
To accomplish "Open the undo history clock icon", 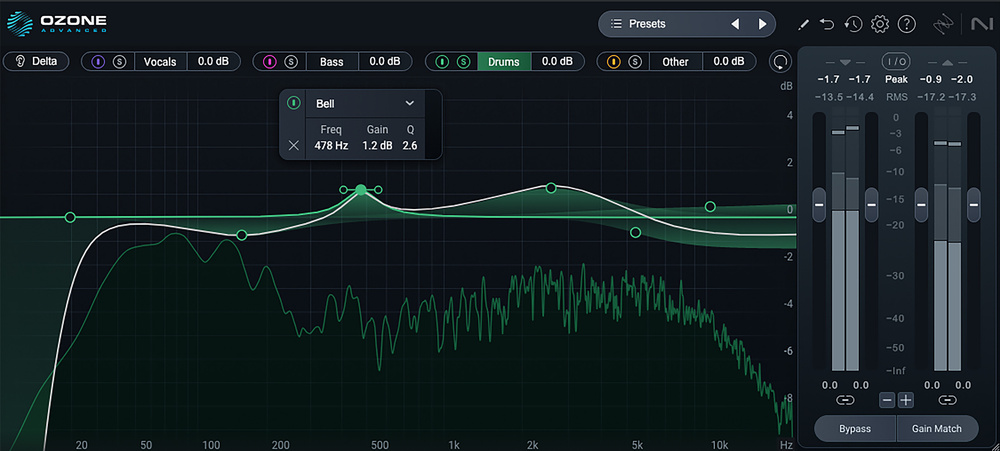I will click(x=853, y=23).
